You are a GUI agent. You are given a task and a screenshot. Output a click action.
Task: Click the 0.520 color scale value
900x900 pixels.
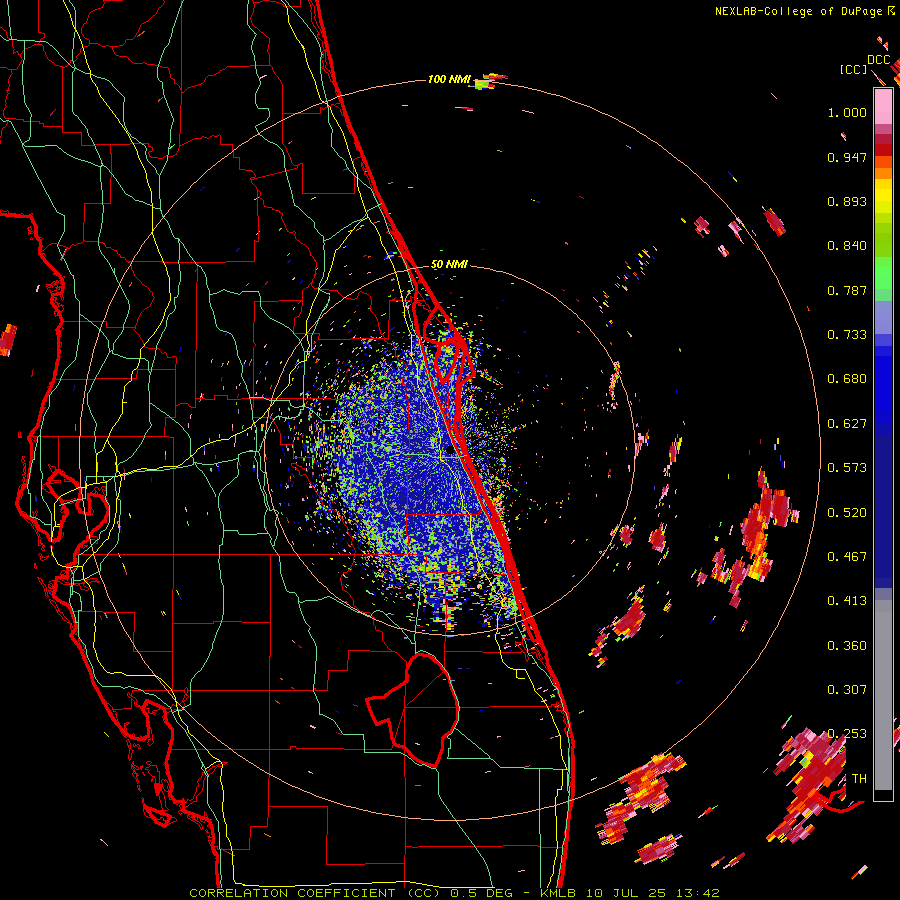[x=847, y=513]
